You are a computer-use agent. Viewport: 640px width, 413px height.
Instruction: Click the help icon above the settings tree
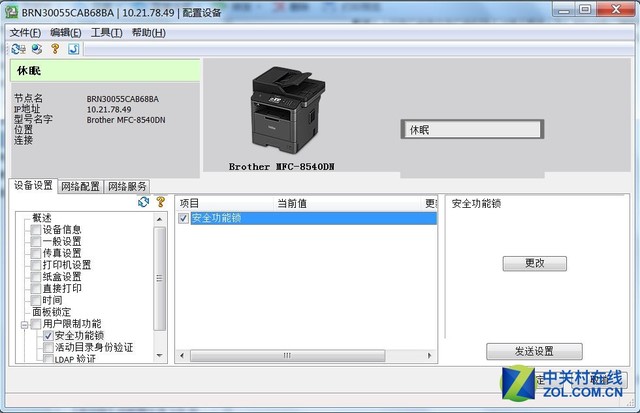pyautogui.click(x=160, y=202)
